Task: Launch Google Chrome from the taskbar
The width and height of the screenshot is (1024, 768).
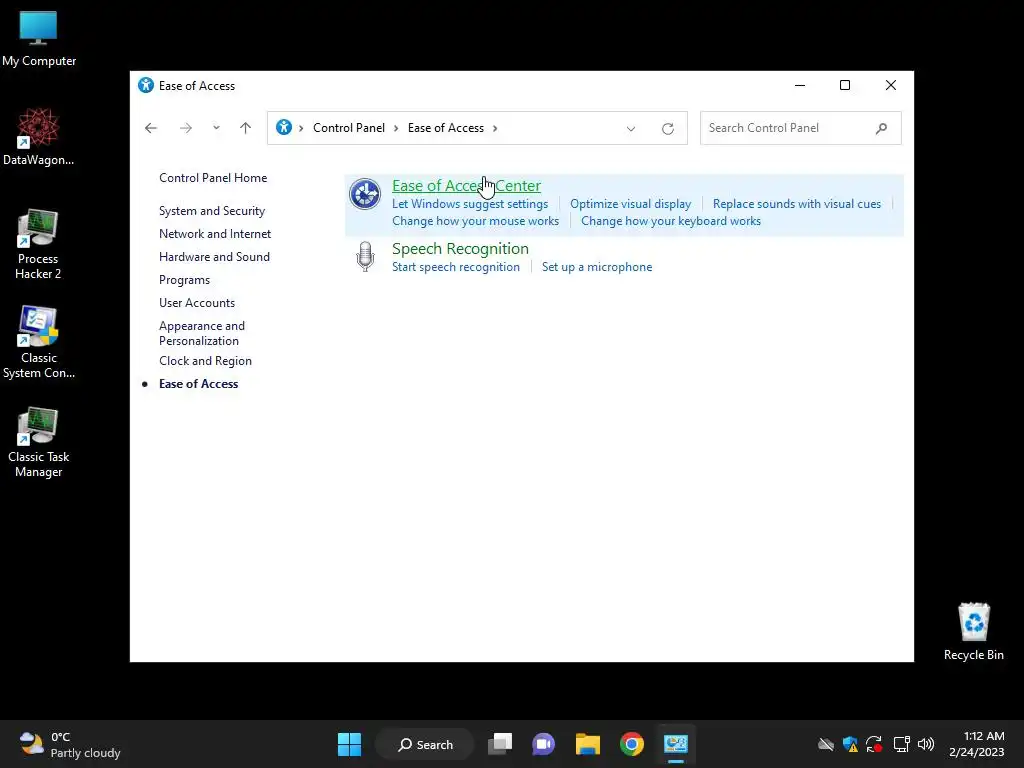Action: pos(632,744)
